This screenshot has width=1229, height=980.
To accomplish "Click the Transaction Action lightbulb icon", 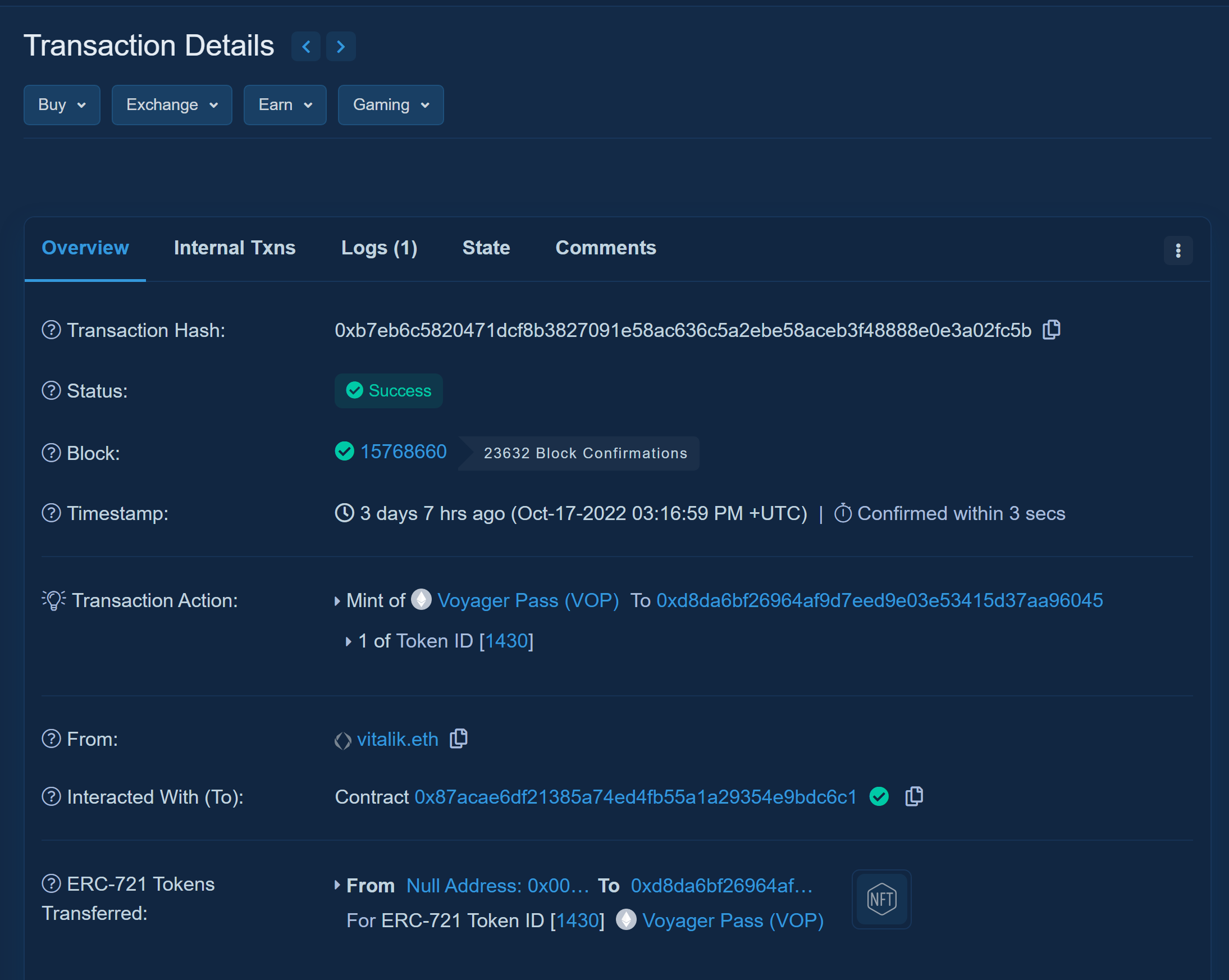I will (x=53, y=600).
